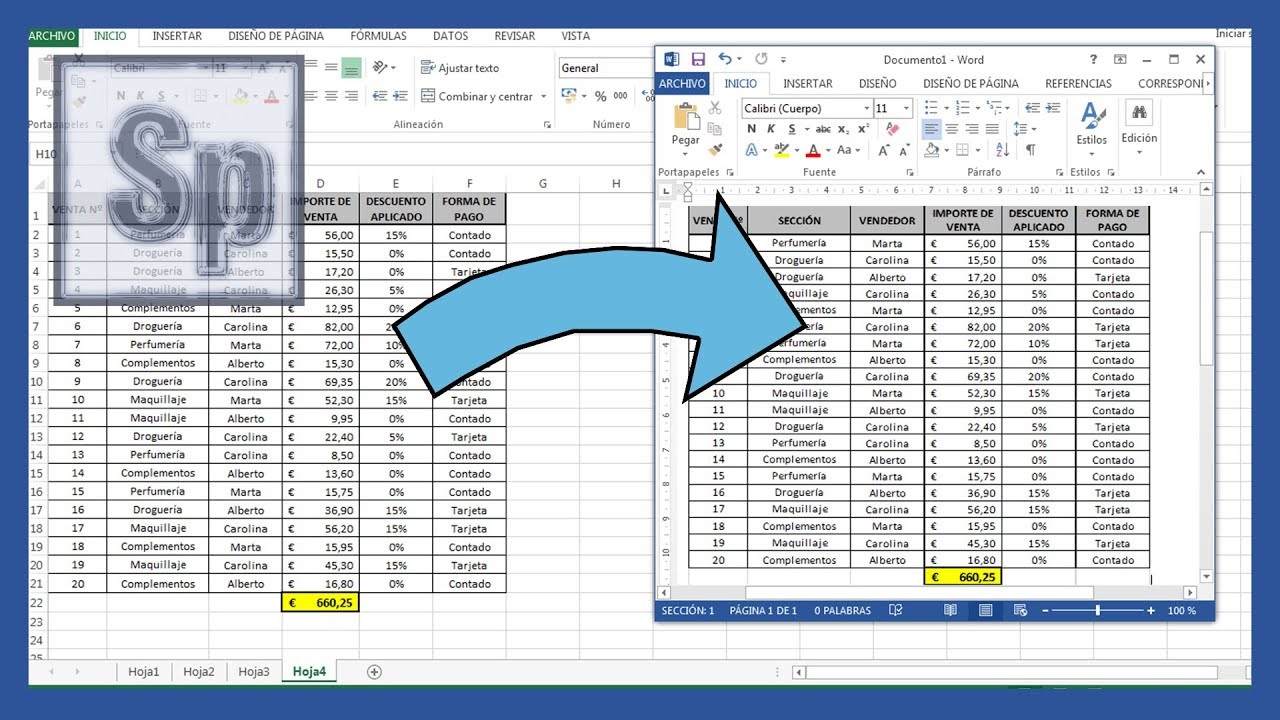Viewport: 1280px width, 720px height.
Task: Toggle Underline S in Word's font group
Action: [x=792, y=129]
